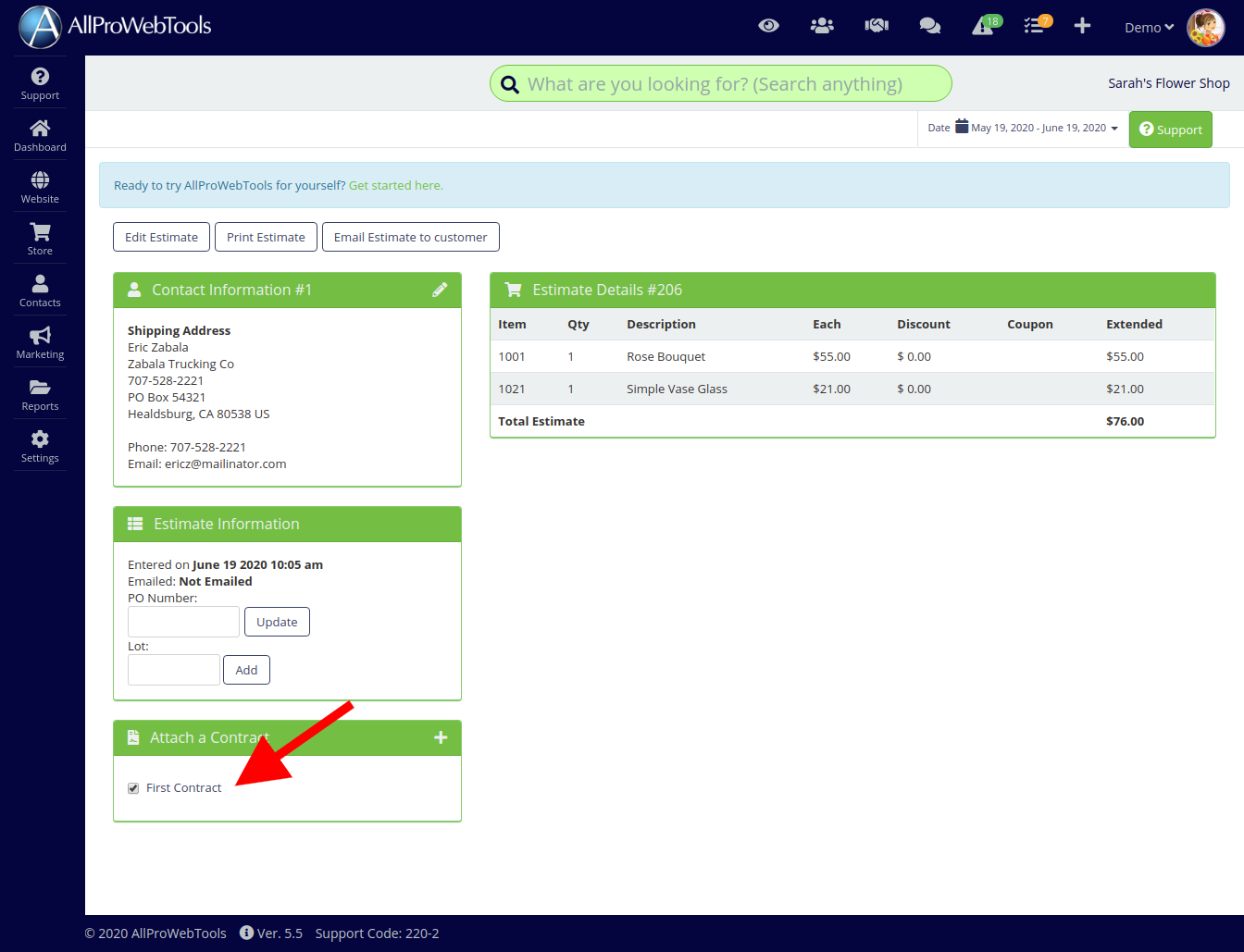Click the total estimate $76.00

1126,421
